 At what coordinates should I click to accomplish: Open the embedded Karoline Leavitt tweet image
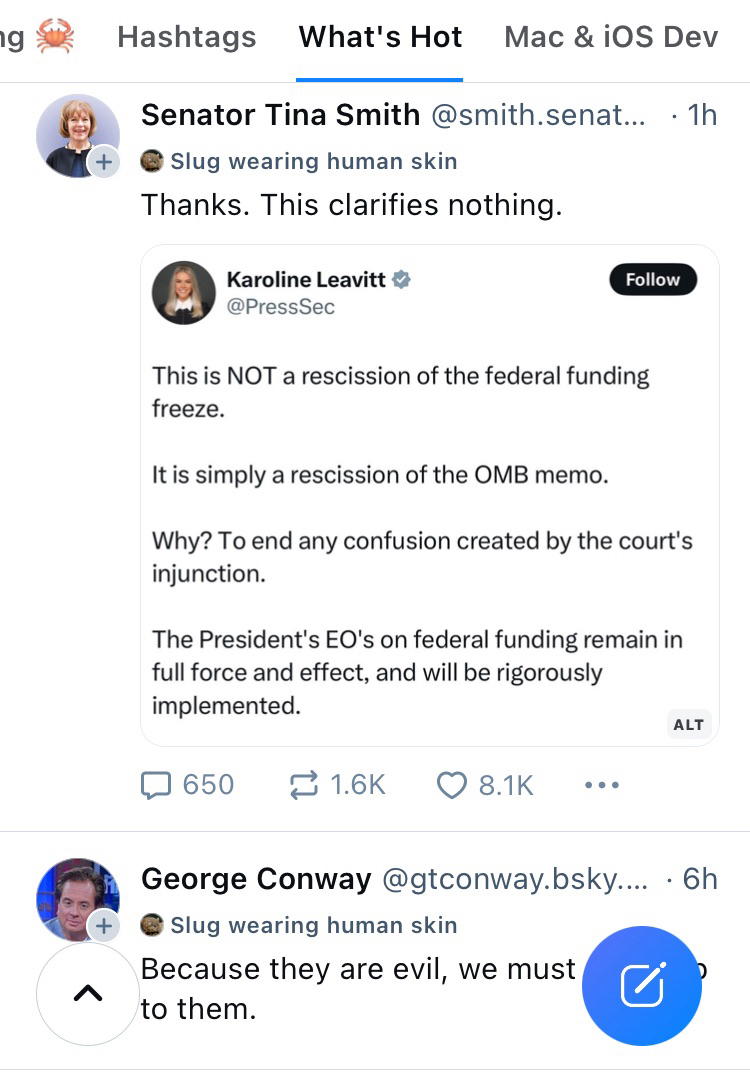[x=429, y=500]
